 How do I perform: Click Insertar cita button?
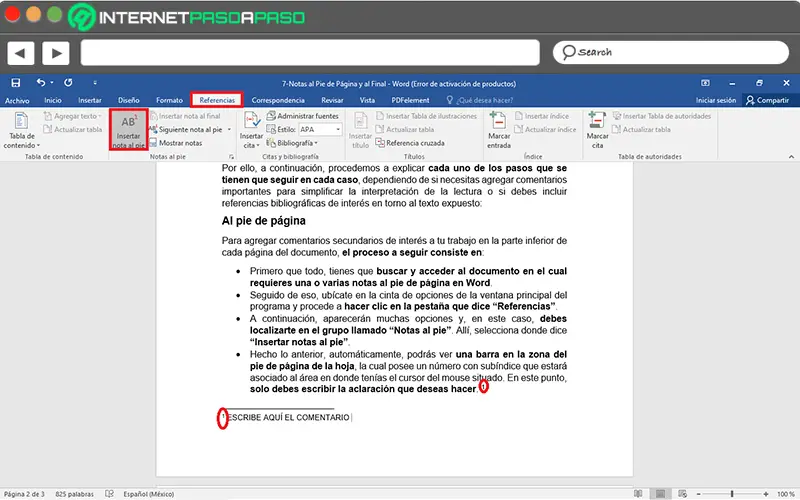tap(251, 131)
